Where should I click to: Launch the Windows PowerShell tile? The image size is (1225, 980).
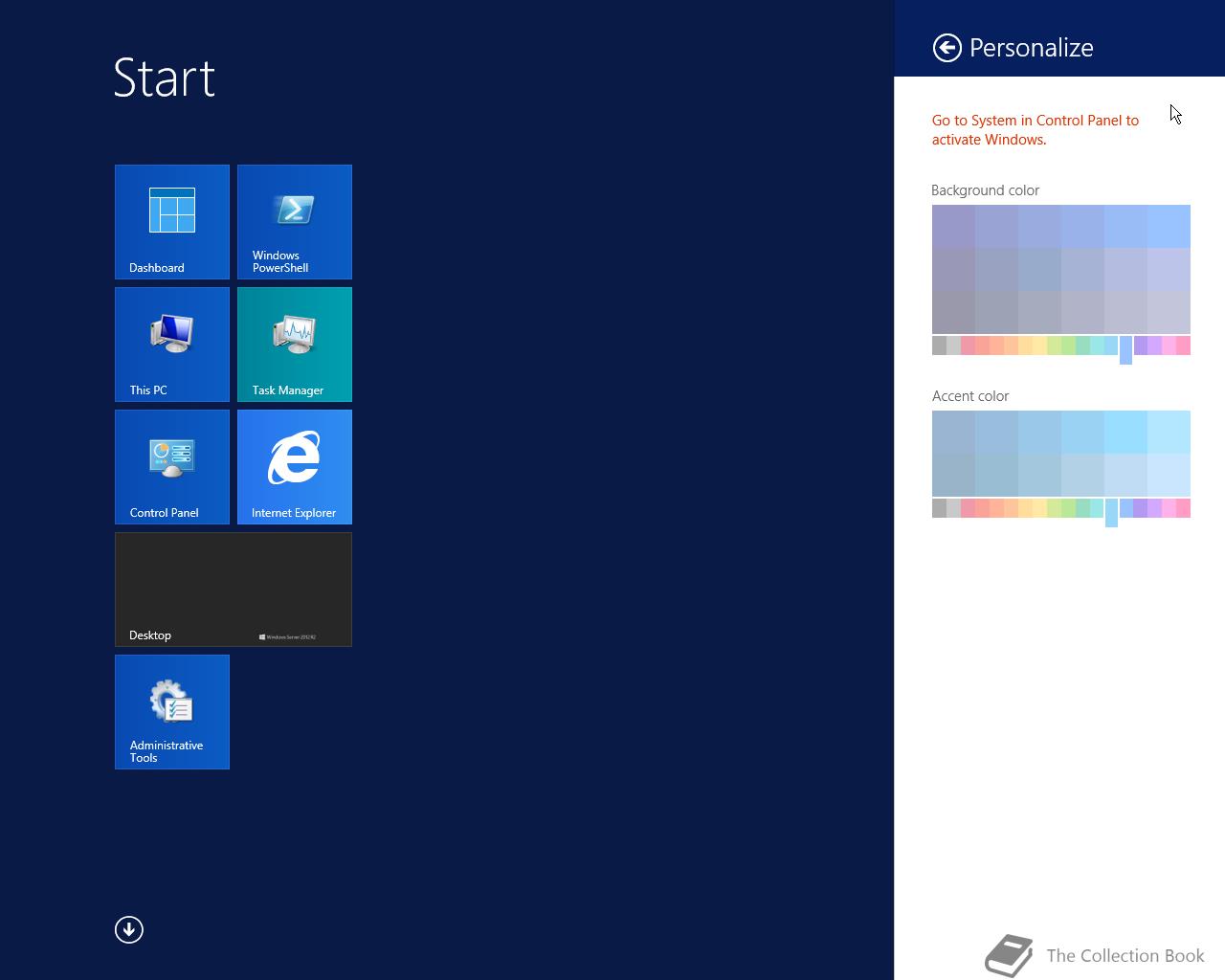coord(295,222)
